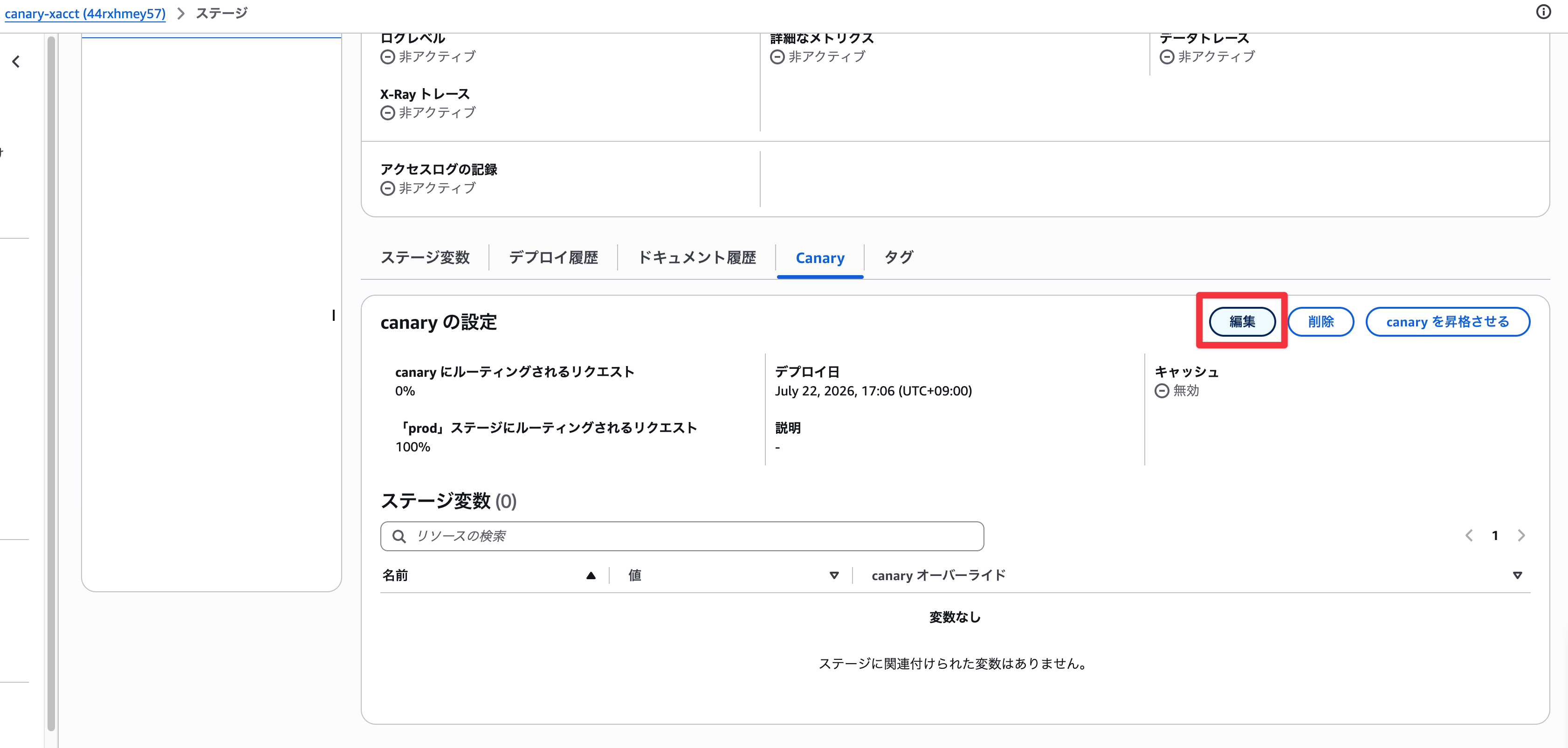Select the Canary tab
The height and width of the screenshot is (748, 1568).
[x=820, y=258]
